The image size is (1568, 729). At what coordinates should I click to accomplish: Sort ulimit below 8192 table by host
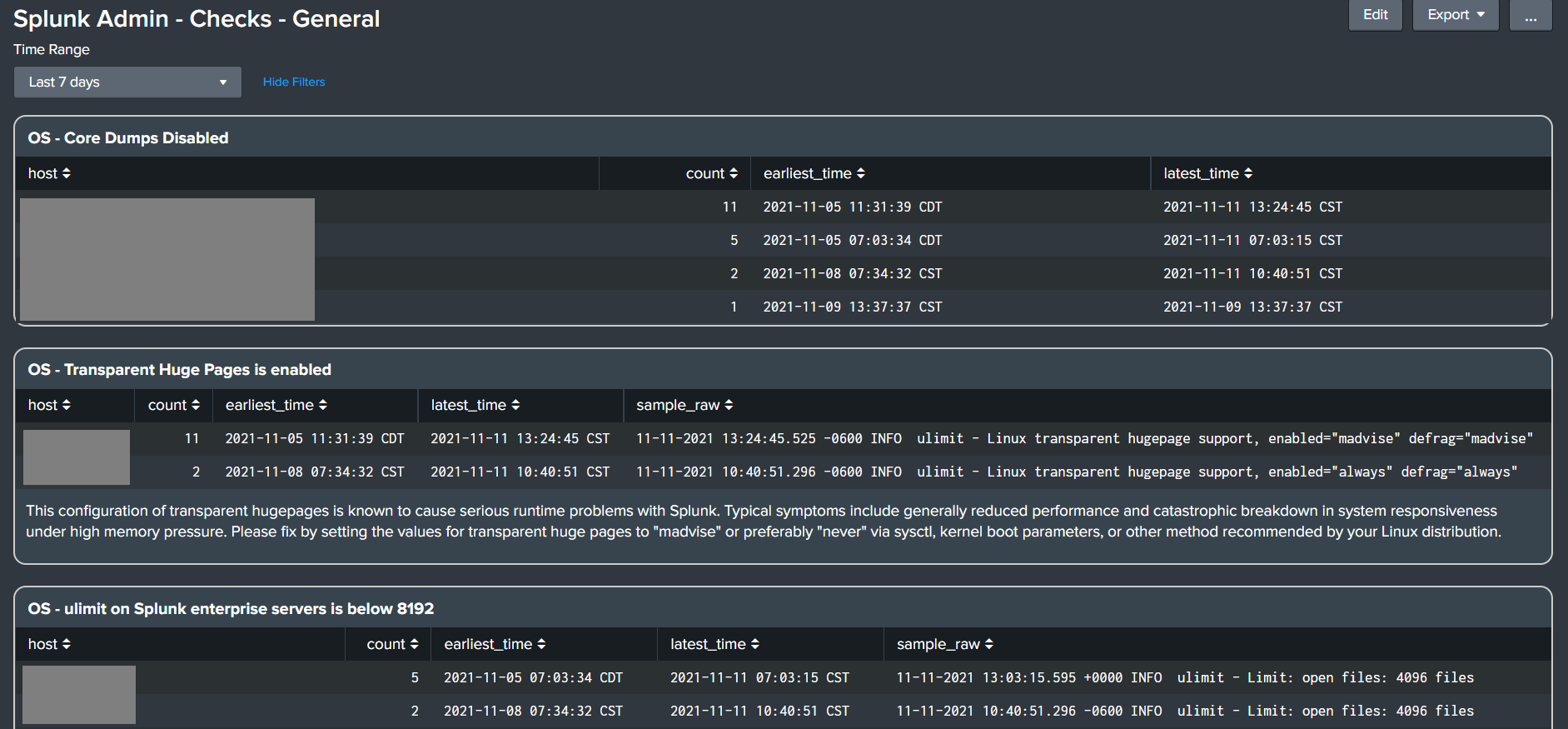pos(49,644)
